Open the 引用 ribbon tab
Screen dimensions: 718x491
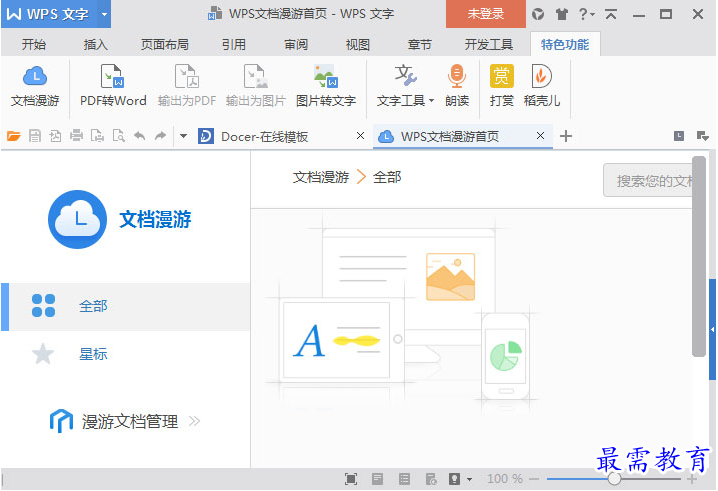tap(234, 44)
